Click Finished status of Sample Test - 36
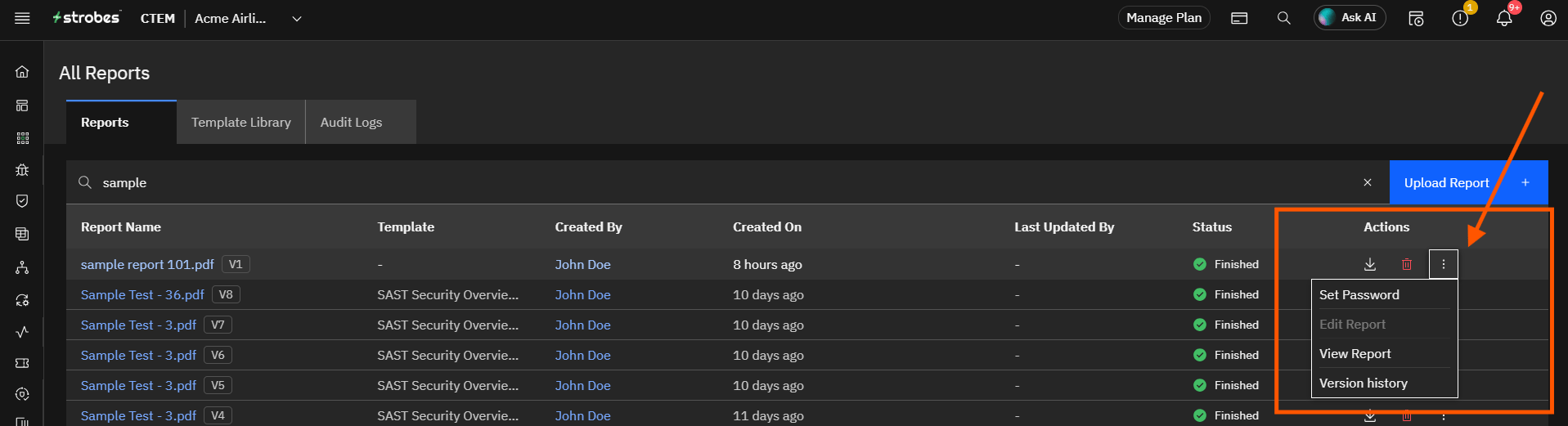This screenshot has width=1568, height=426. pyautogui.click(x=1226, y=294)
